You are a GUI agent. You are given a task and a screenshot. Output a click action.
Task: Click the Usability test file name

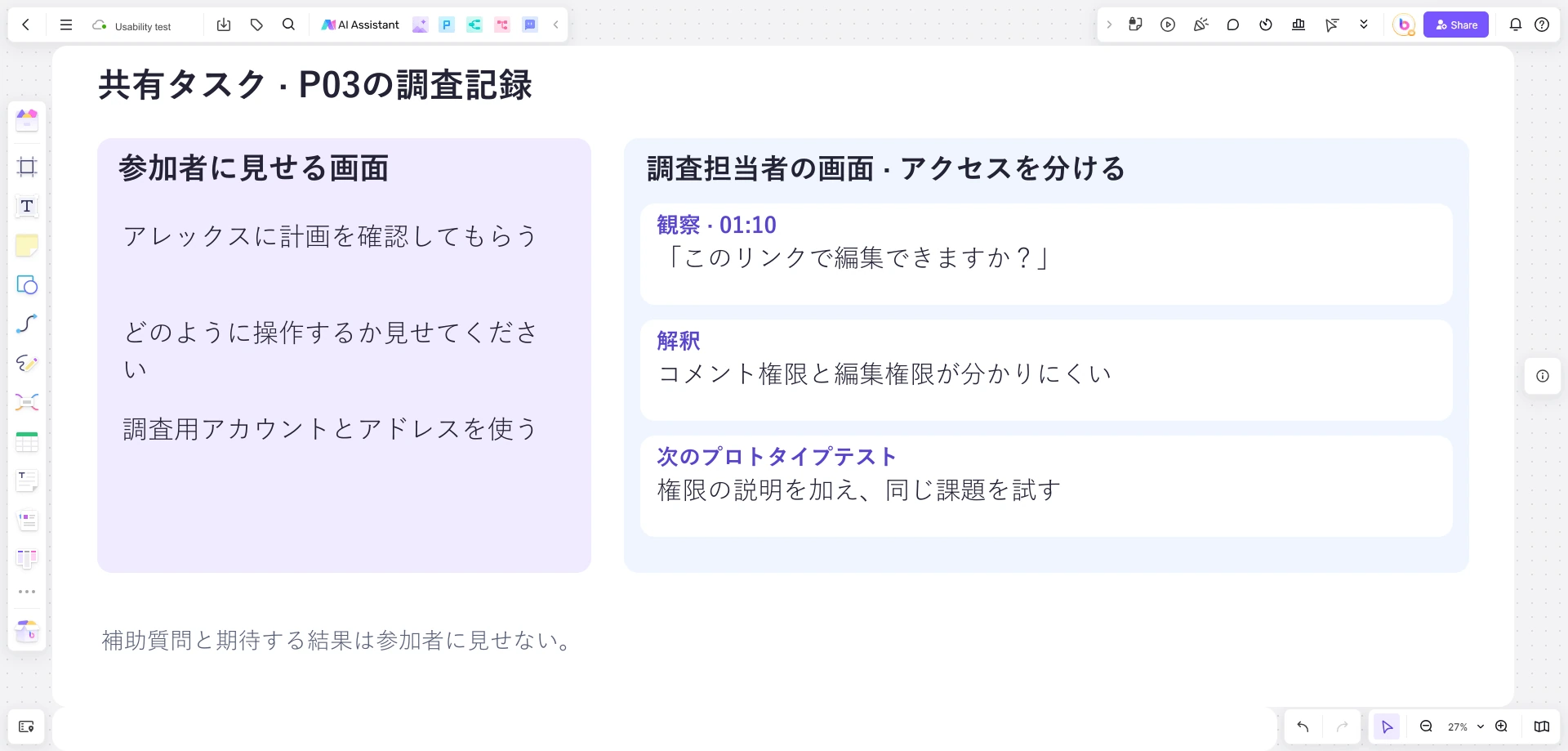[x=143, y=26]
